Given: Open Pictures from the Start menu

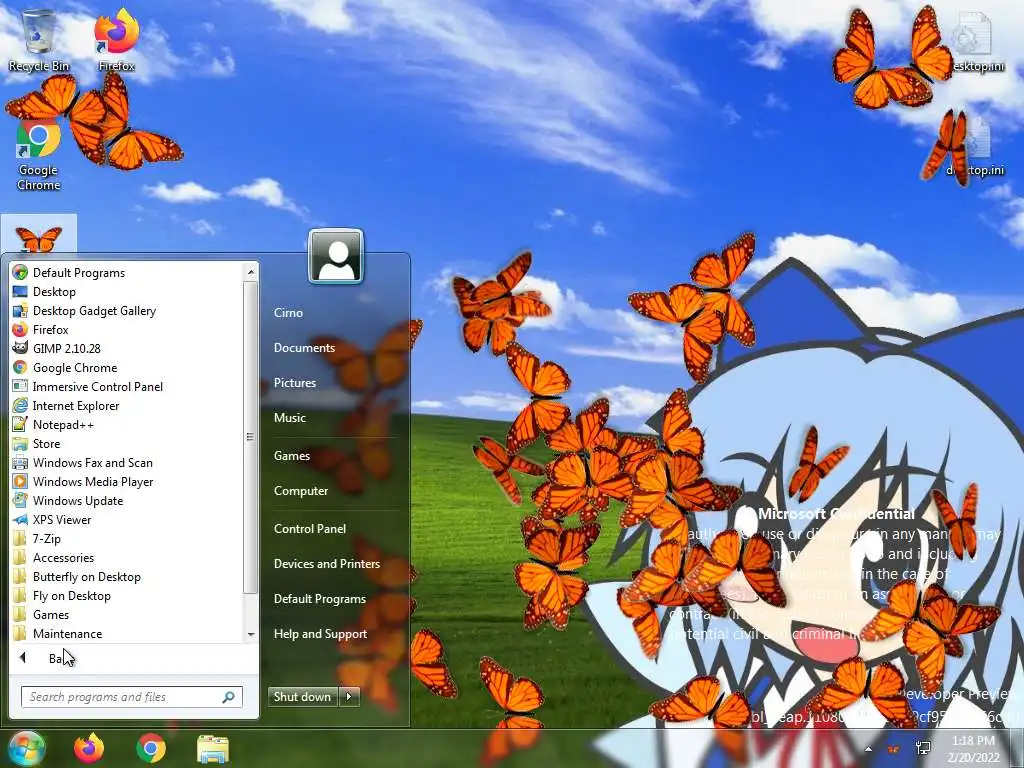Looking at the screenshot, I should click(295, 383).
